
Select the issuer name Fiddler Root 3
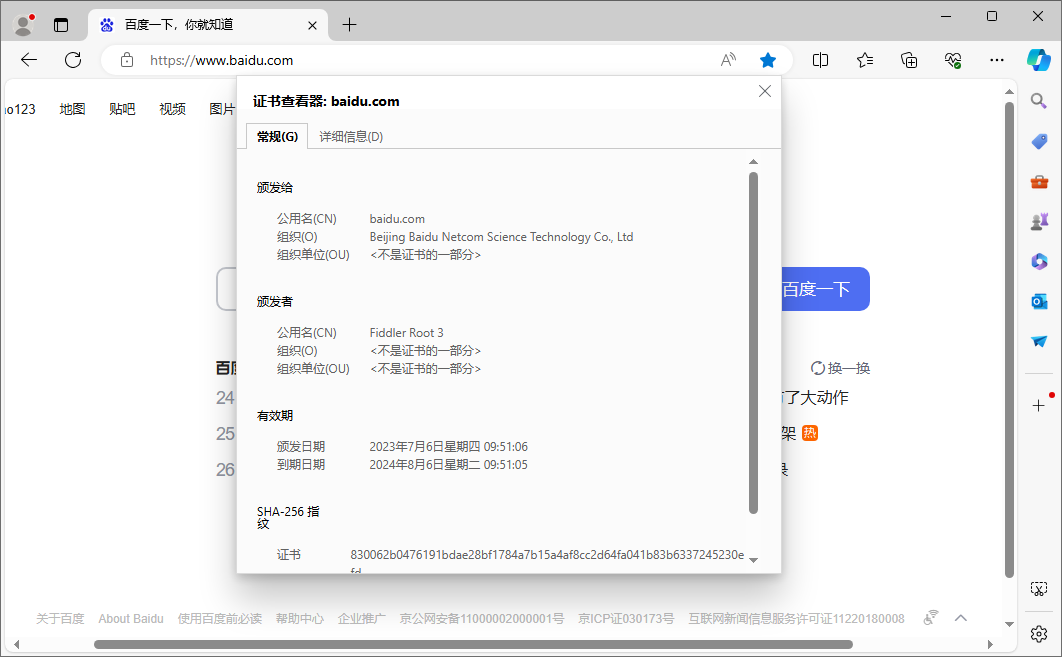[x=406, y=333]
